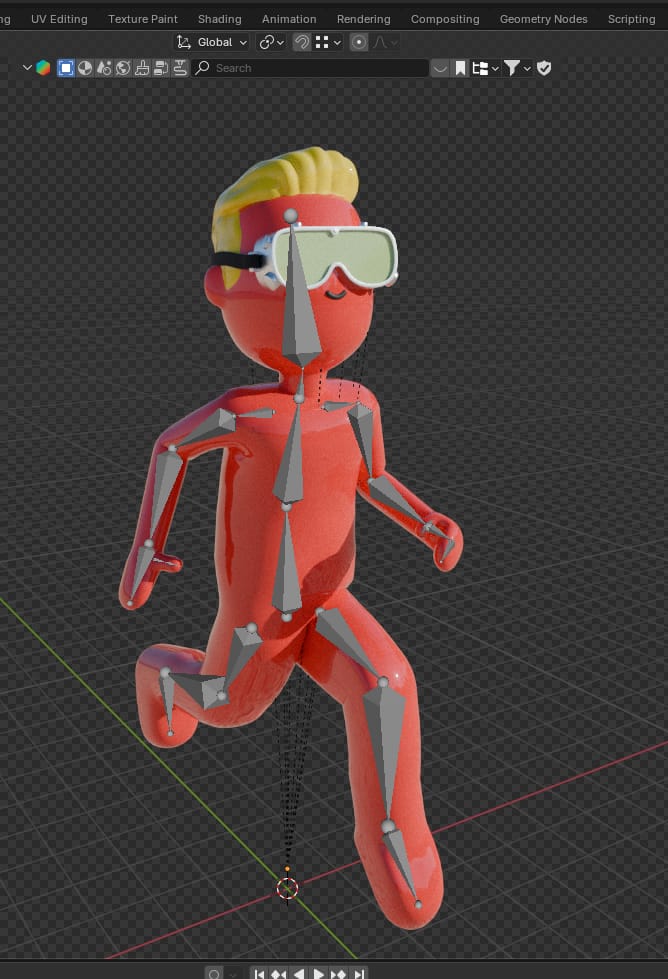668x979 pixels.
Task: Toggle the snap magnet icon
Action: pyautogui.click(x=302, y=42)
